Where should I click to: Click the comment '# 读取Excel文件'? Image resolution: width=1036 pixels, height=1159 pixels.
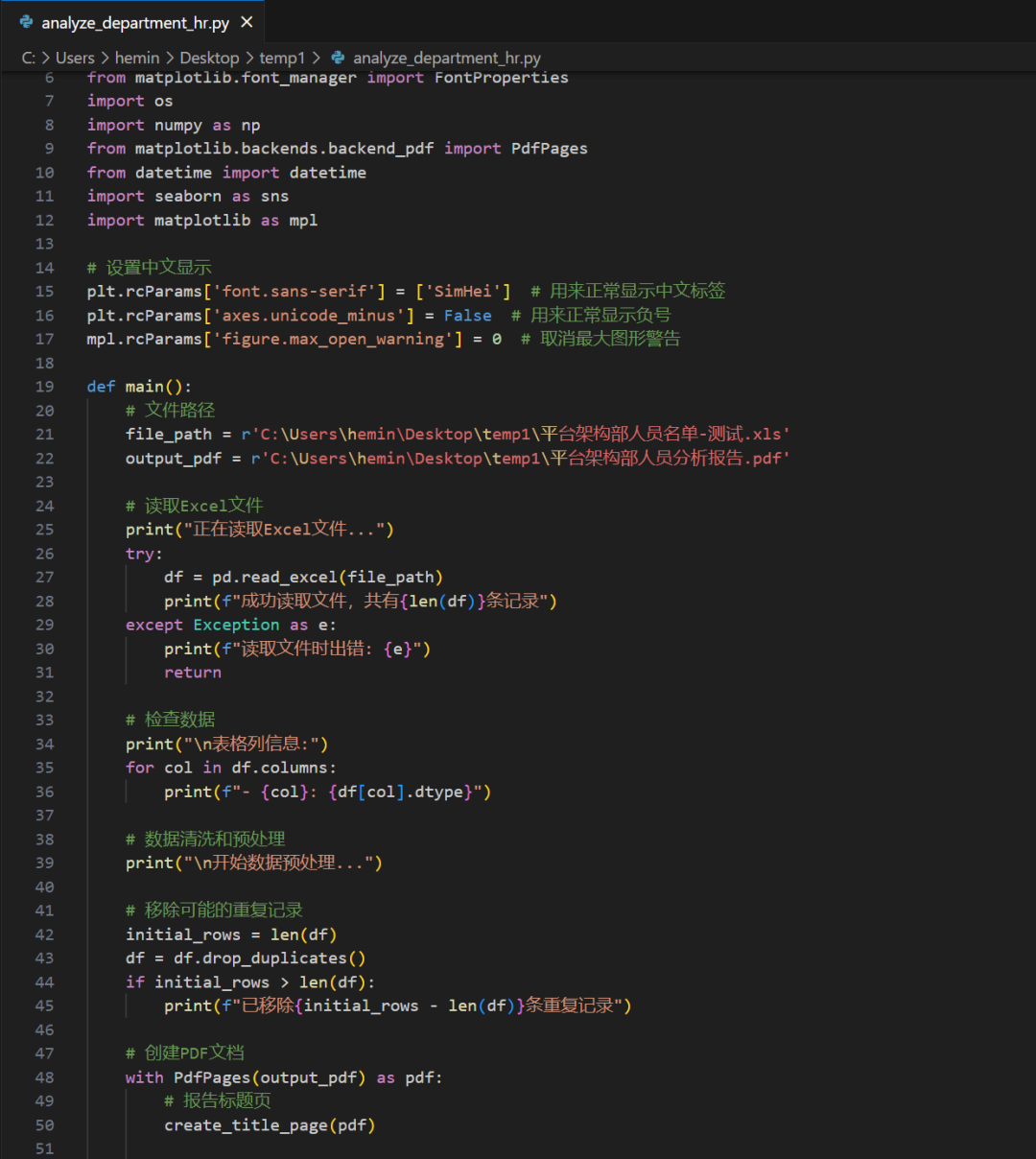click(194, 506)
